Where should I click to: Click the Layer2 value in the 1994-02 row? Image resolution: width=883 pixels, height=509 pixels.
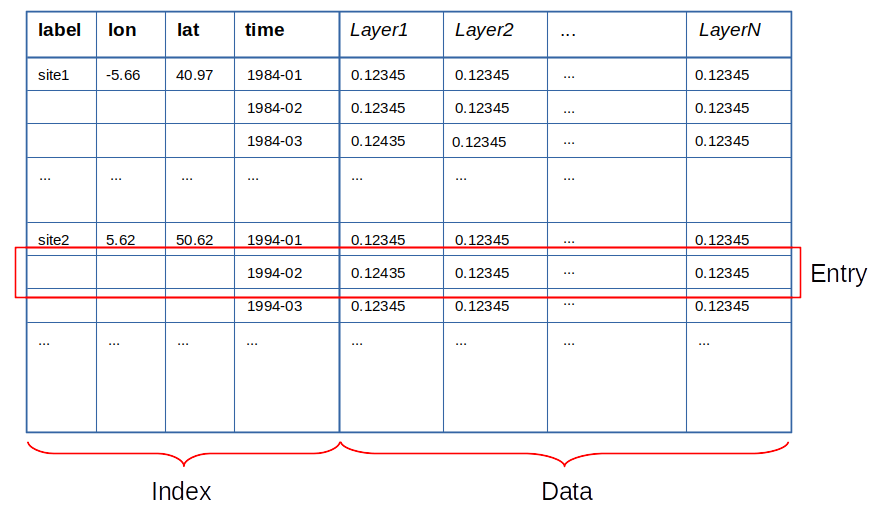click(482, 273)
